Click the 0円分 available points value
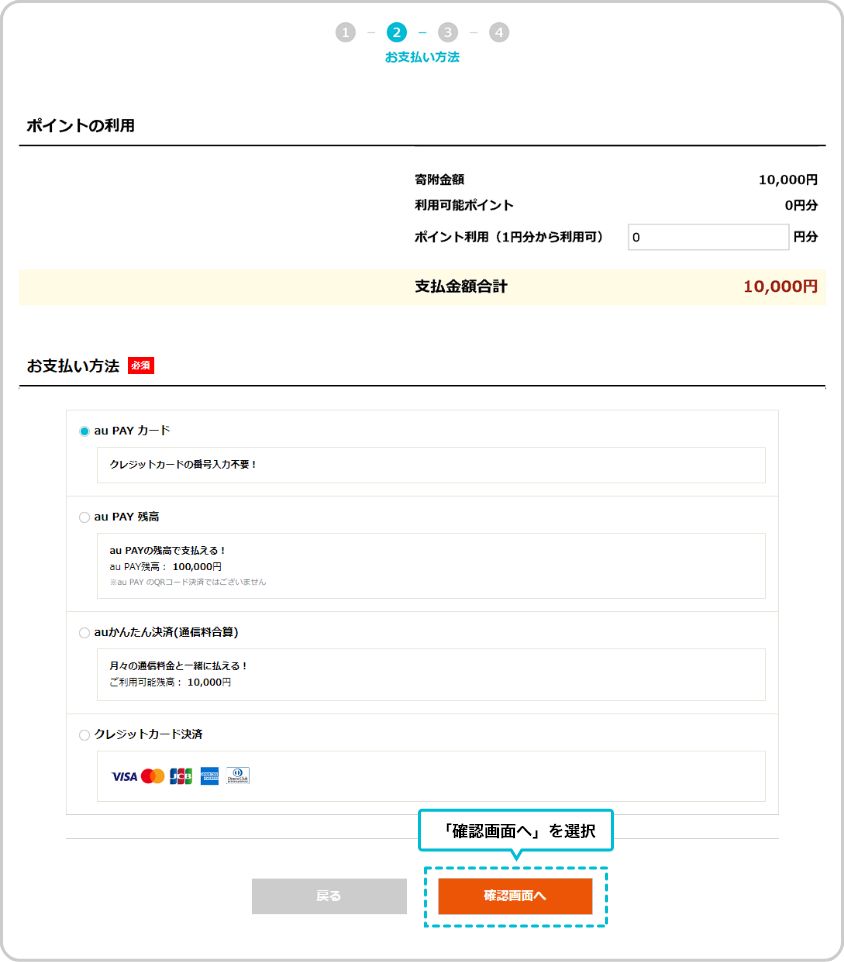 801,206
